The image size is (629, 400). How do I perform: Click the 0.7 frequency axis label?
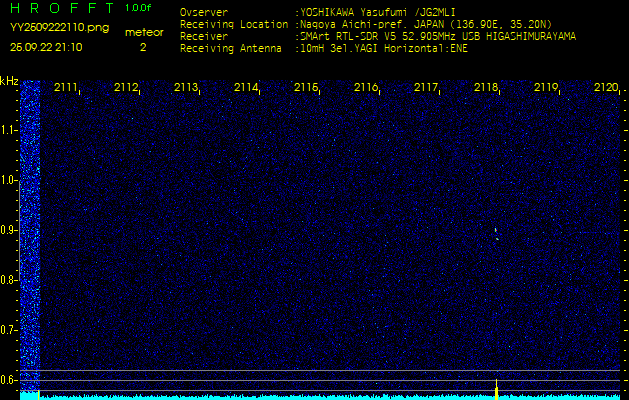click(x=9, y=329)
